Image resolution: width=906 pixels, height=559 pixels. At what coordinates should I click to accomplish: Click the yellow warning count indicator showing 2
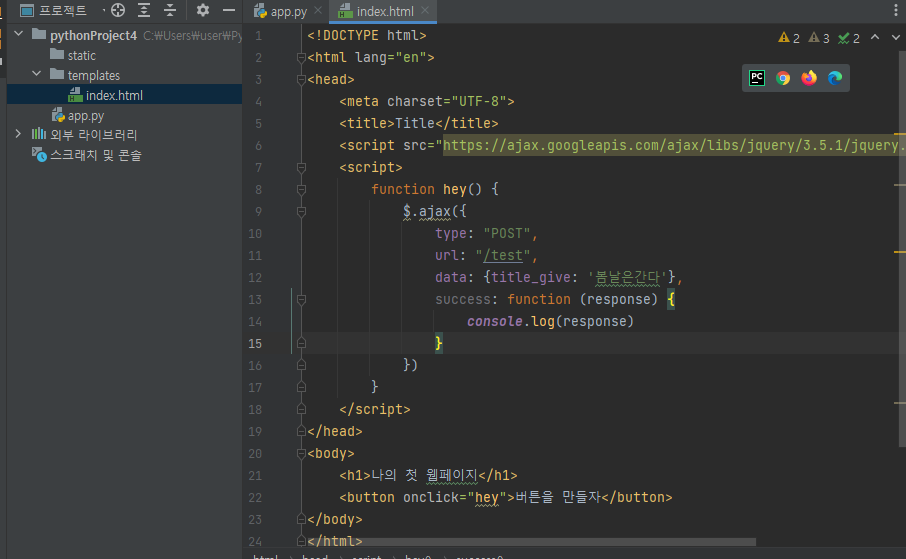pos(789,38)
